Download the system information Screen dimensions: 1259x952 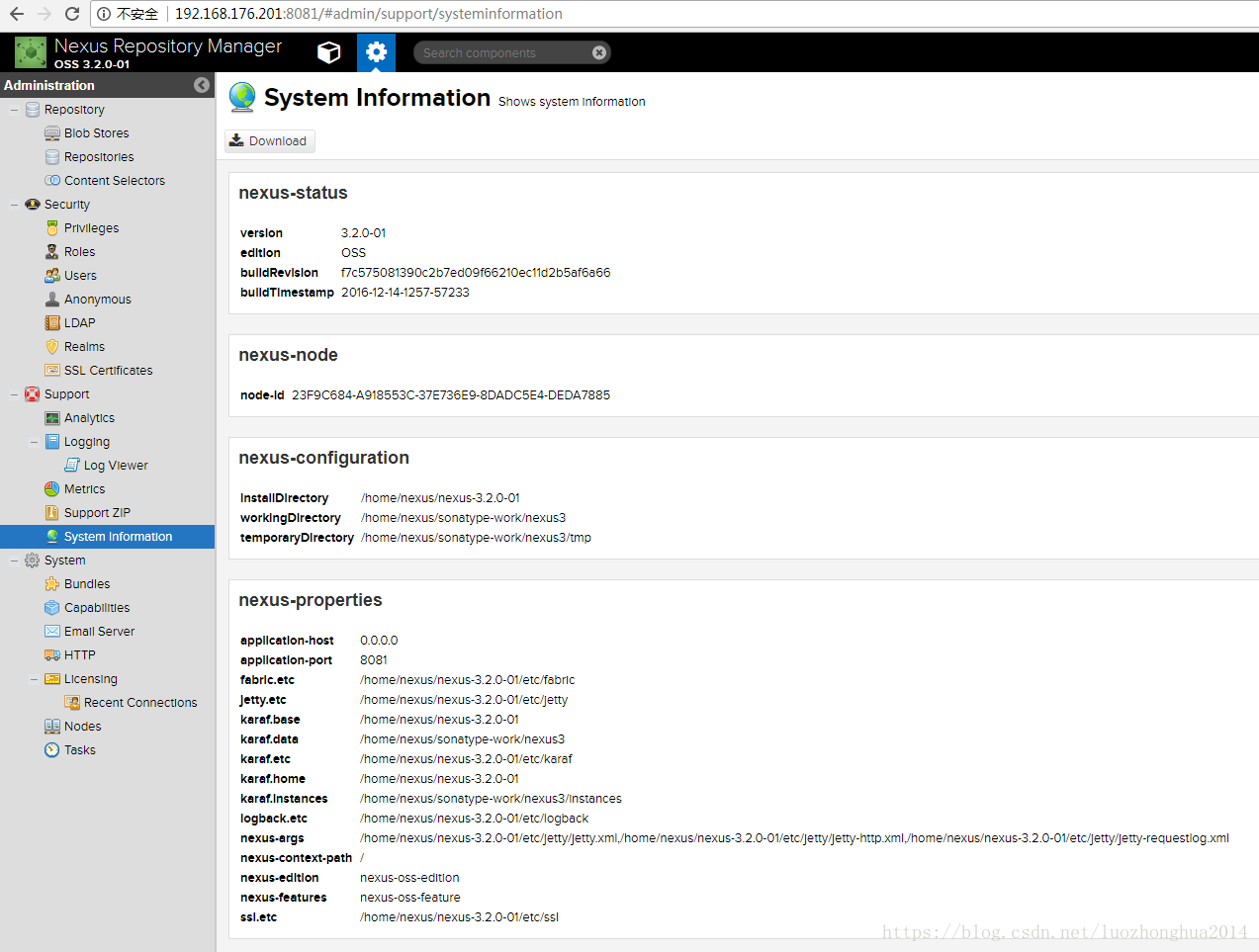pos(270,141)
